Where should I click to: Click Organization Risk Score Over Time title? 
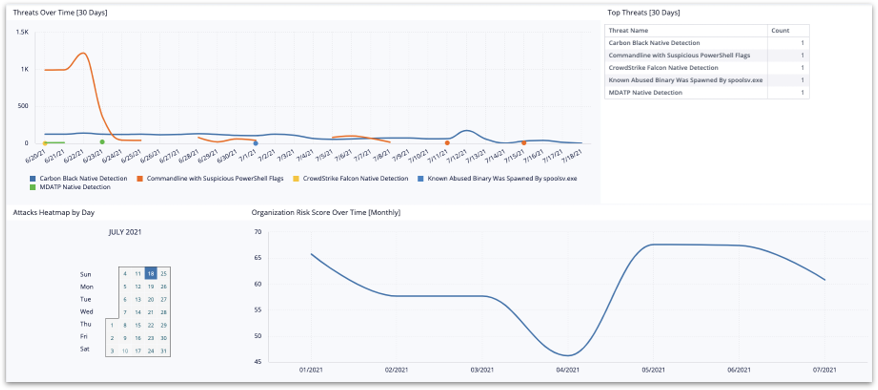click(x=326, y=213)
